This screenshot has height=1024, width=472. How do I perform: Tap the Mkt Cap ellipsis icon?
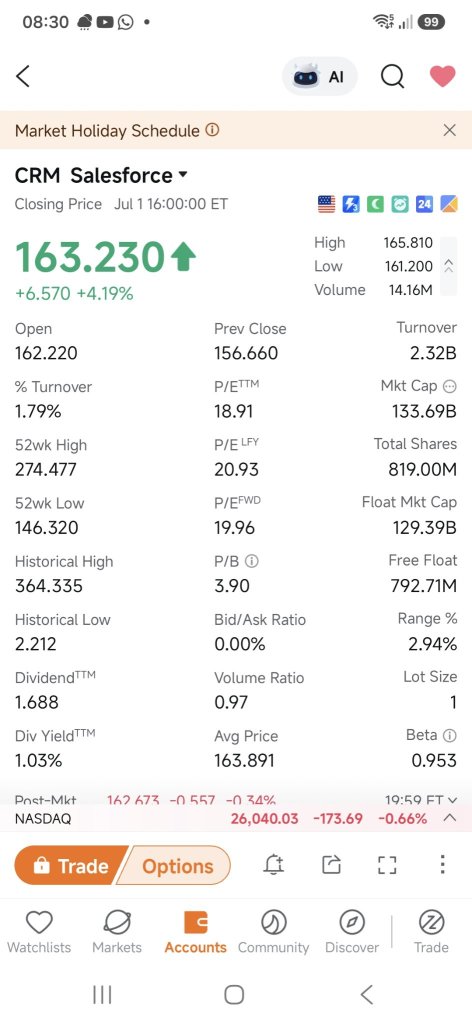click(450, 387)
